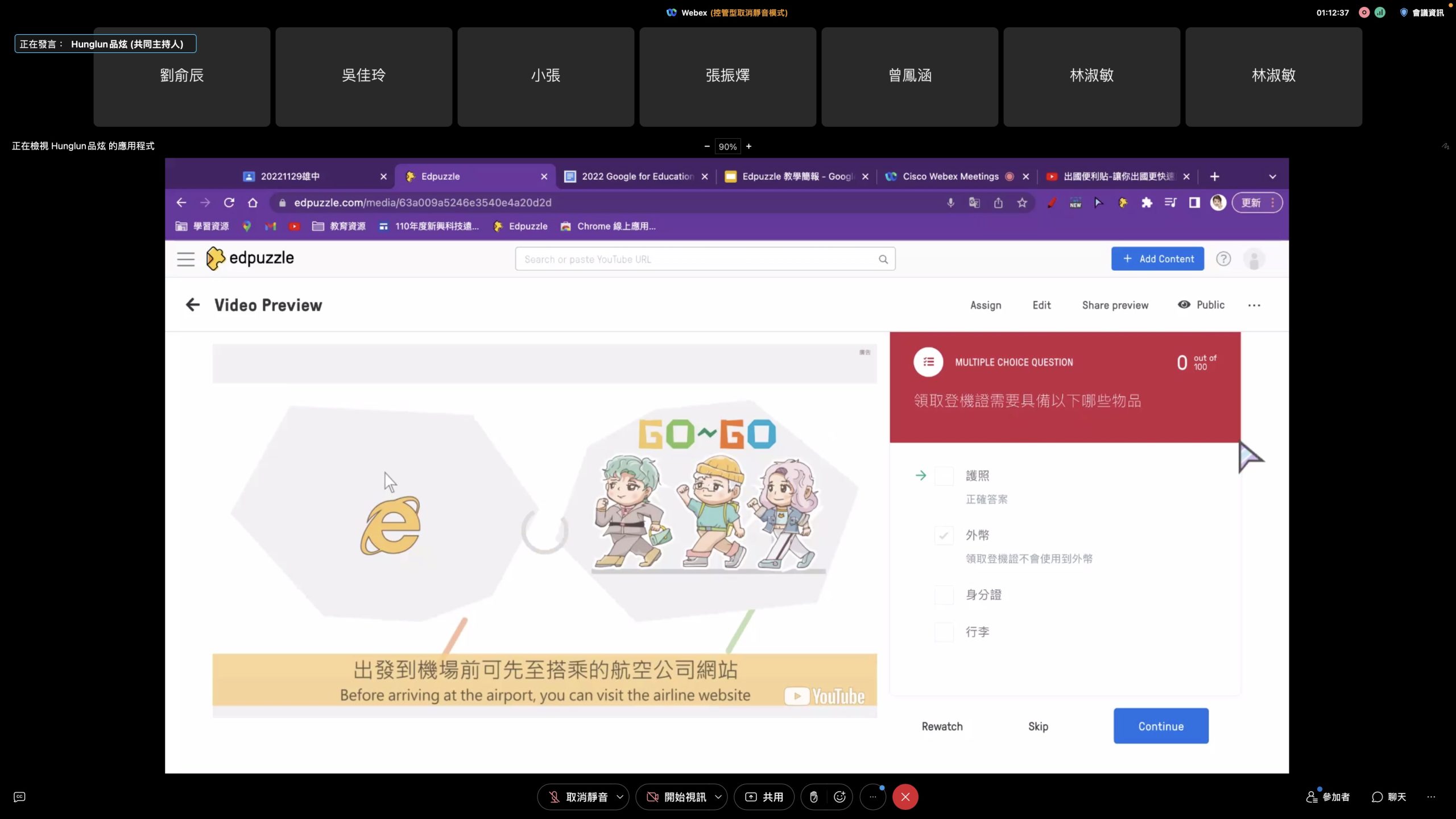The image size is (1456, 819).
Task: Click the search magnifier in Edpuzzle search
Action: (883, 259)
